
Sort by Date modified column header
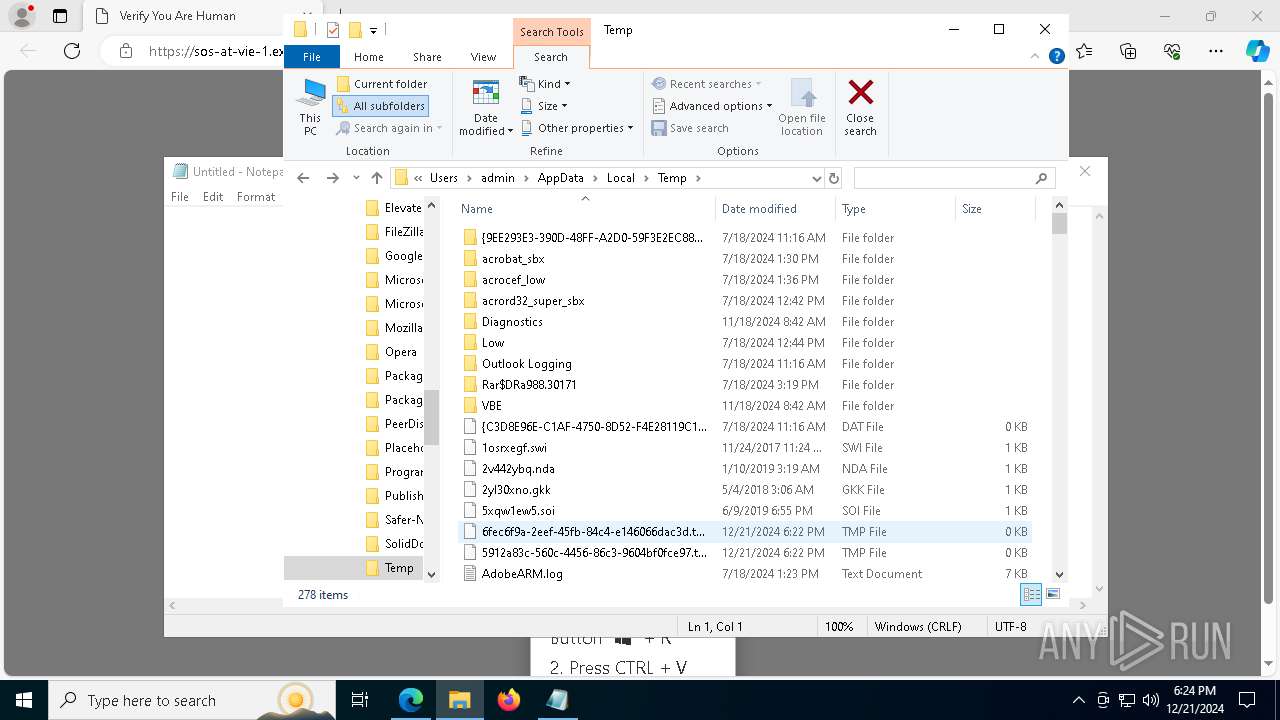tap(775, 209)
